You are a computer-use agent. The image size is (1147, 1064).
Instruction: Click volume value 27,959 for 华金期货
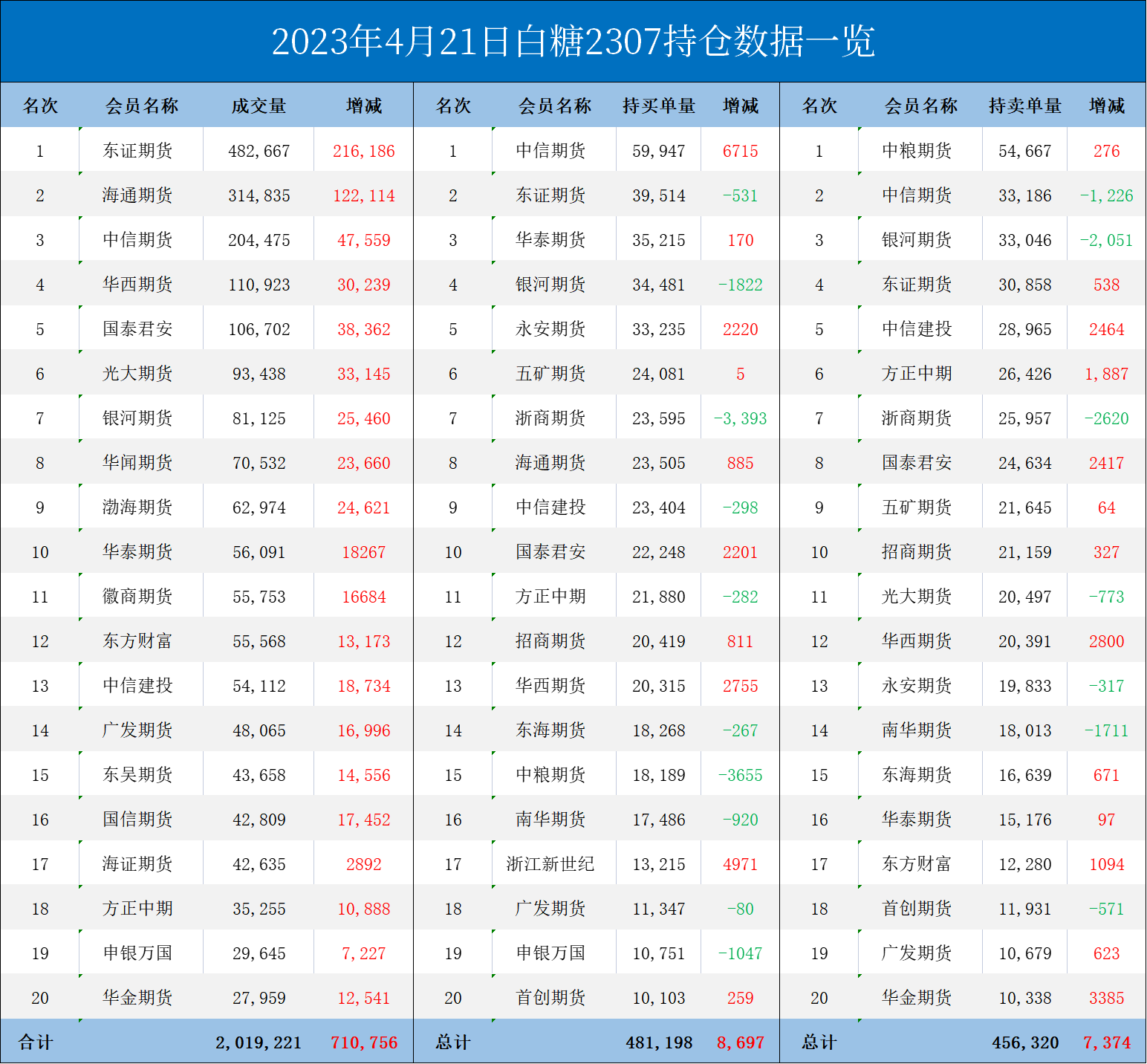click(x=259, y=998)
